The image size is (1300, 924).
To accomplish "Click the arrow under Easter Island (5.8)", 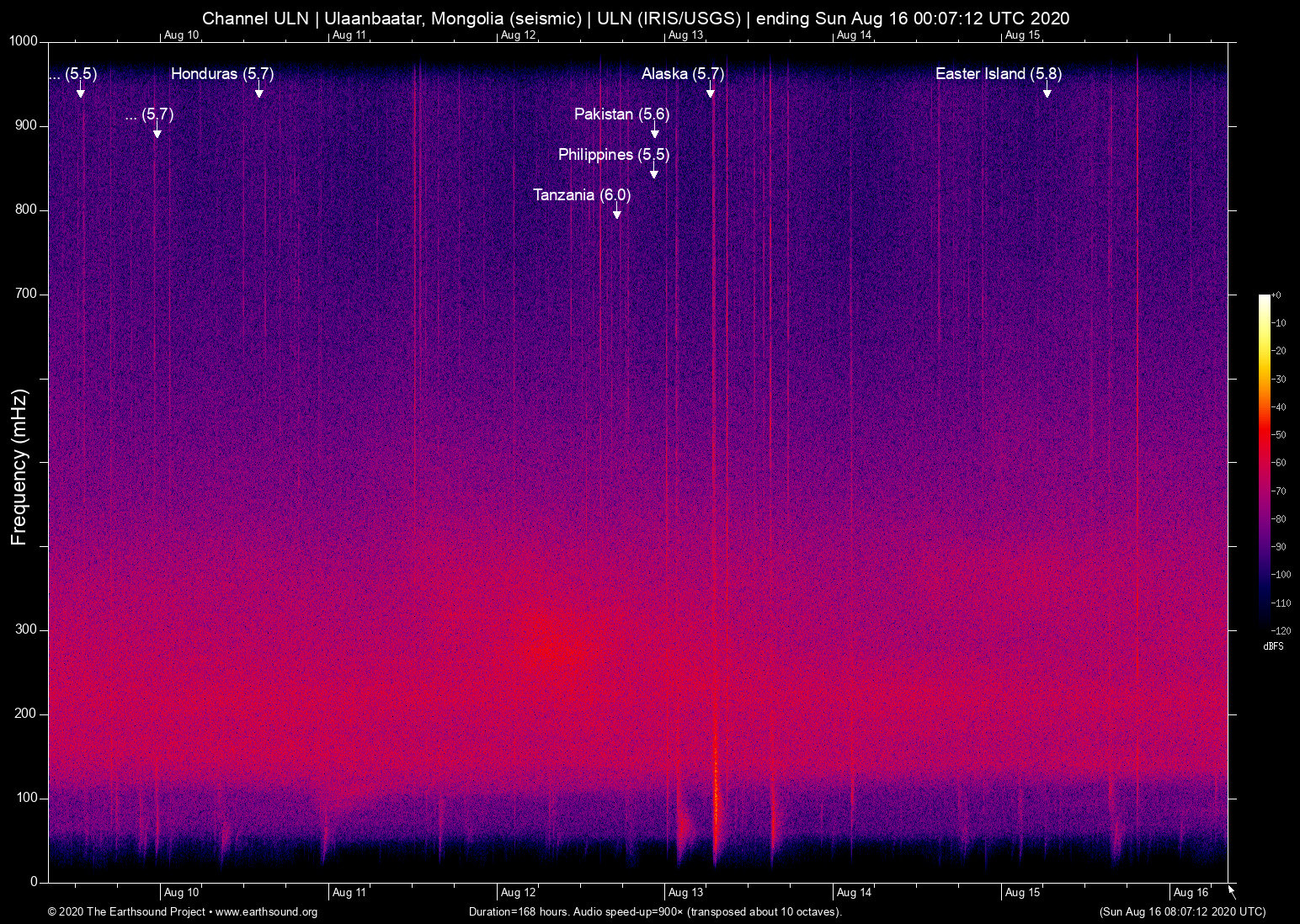I will (x=1047, y=92).
